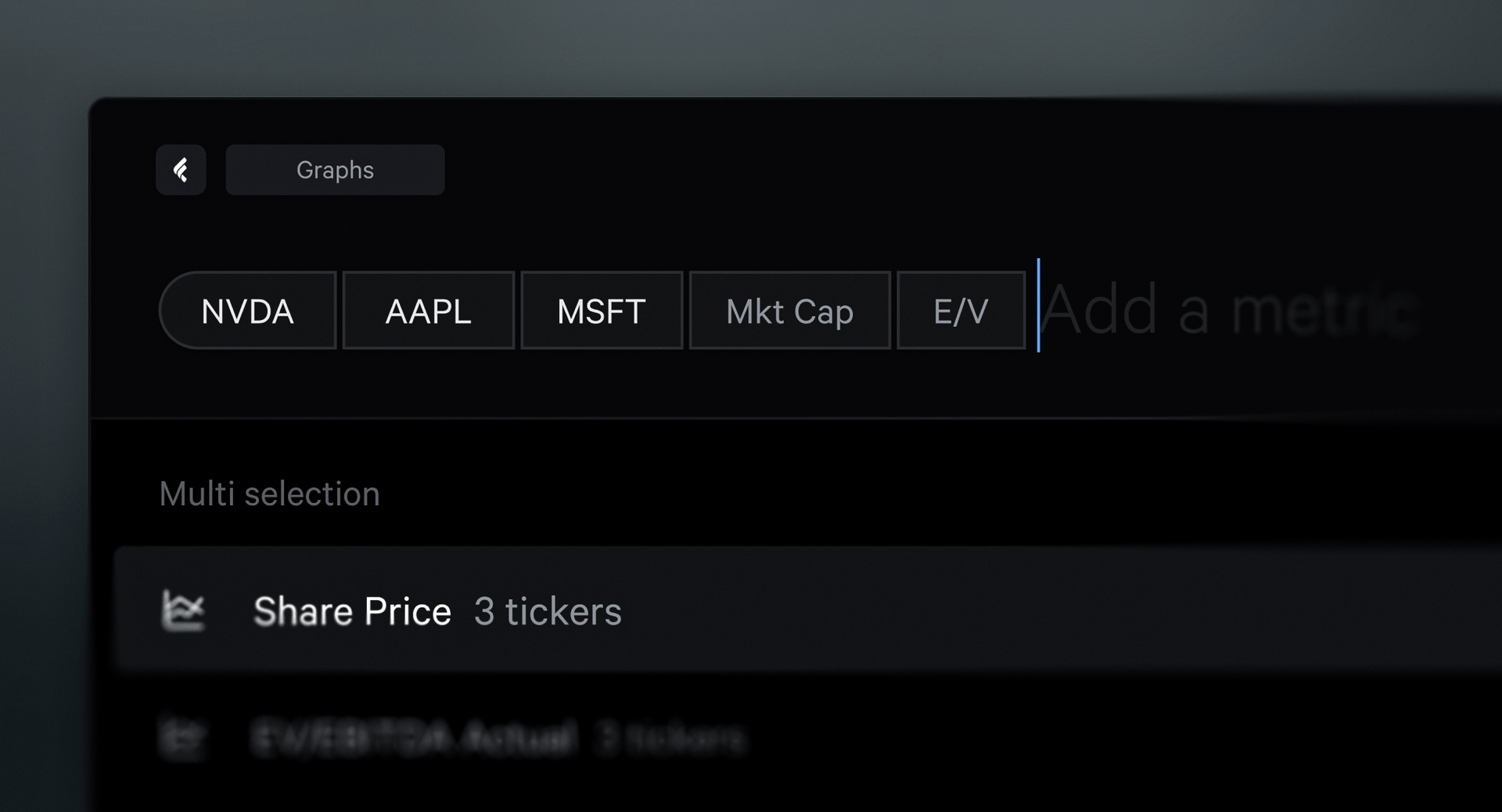The image size is (1502, 812).
Task: Click the EV/EBITDA Actual chart icon
Action: pyautogui.click(x=183, y=738)
